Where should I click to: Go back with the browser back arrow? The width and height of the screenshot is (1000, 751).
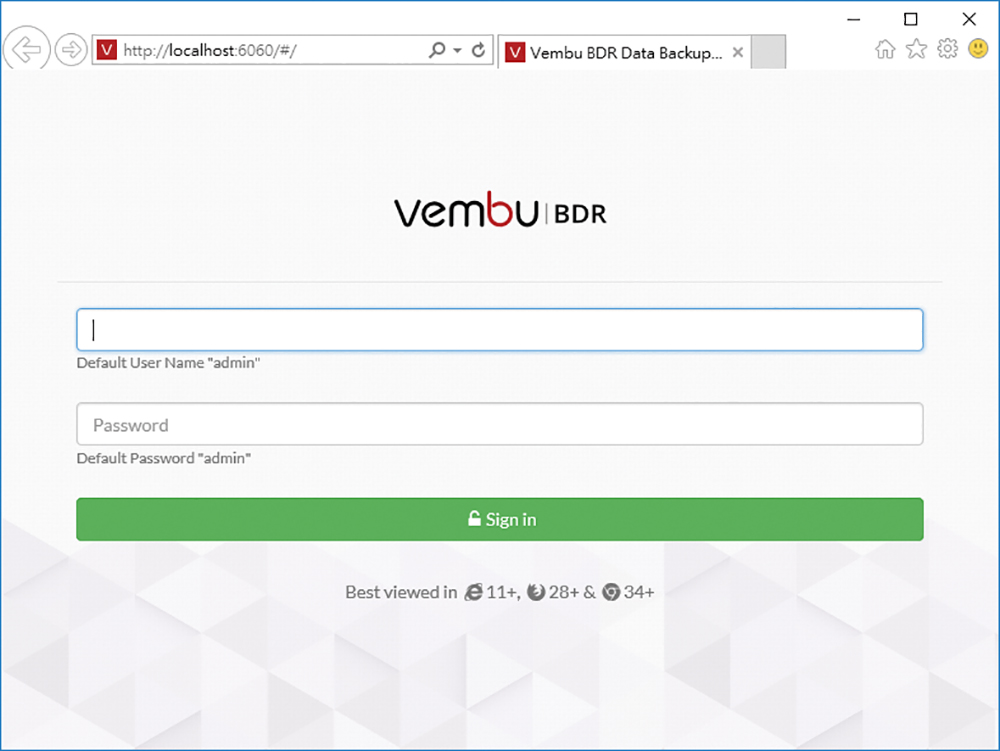click(x=26, y=48)
